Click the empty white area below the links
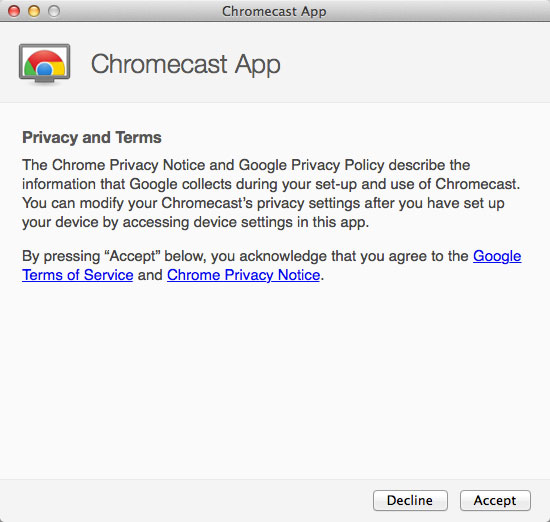The height and width of the screenshot is (522, 550). (275, 379)
